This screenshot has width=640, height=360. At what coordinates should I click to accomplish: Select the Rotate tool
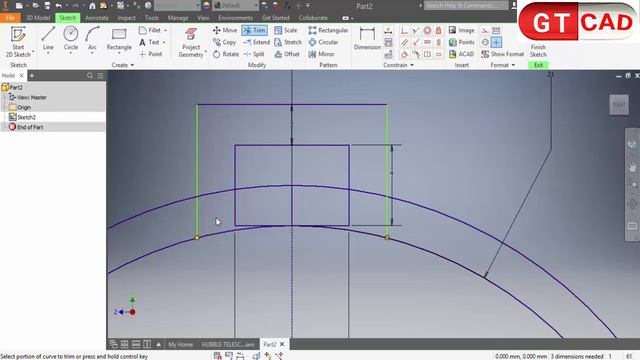click(x=226, y=54)
